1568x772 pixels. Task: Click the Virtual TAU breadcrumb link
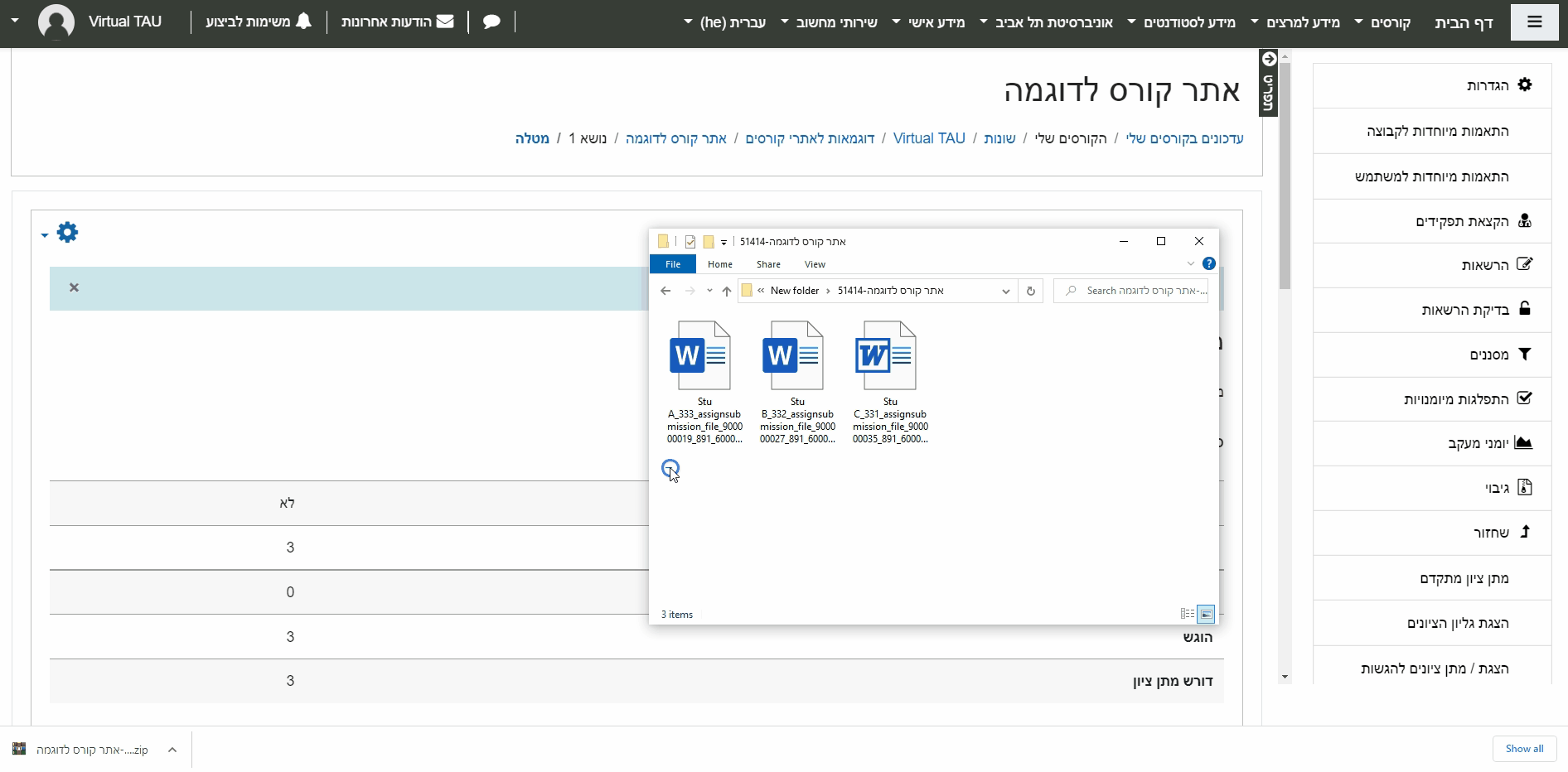click(929, 138)
